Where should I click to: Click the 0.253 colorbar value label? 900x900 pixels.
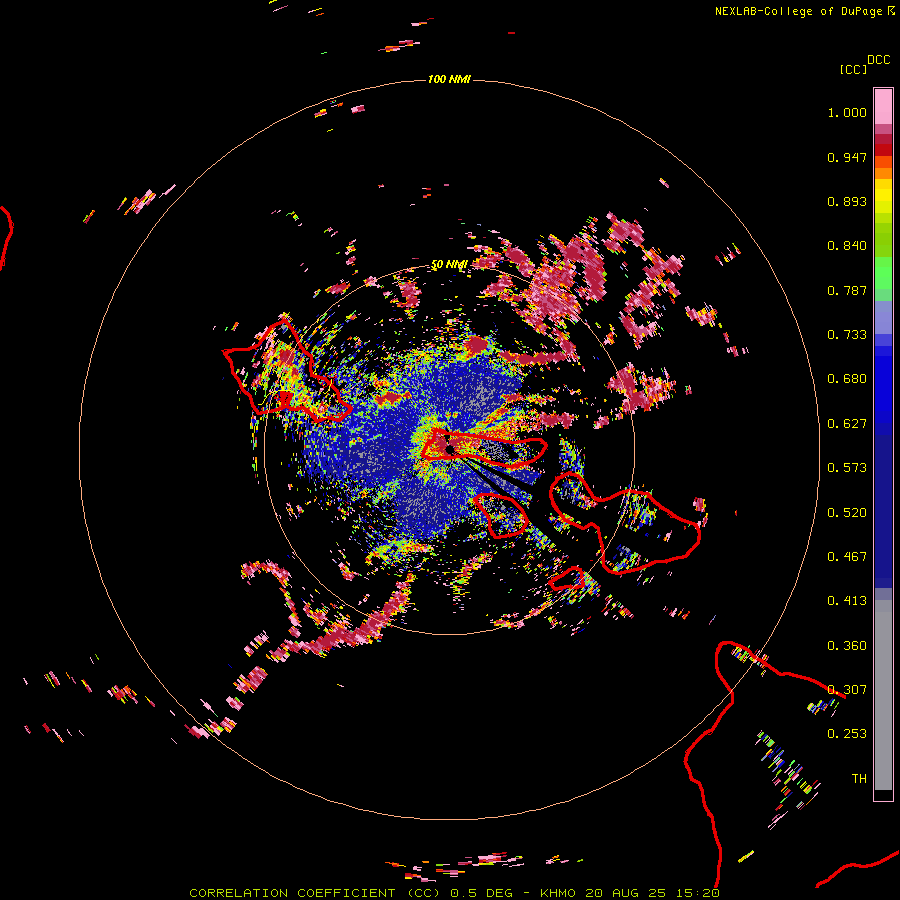click(x=847, y=734)
